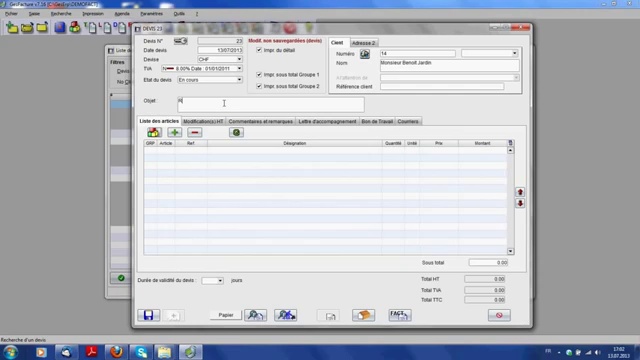Click the client lookup icon beside Numéro

pyautogui.click(x=364, y=54)
